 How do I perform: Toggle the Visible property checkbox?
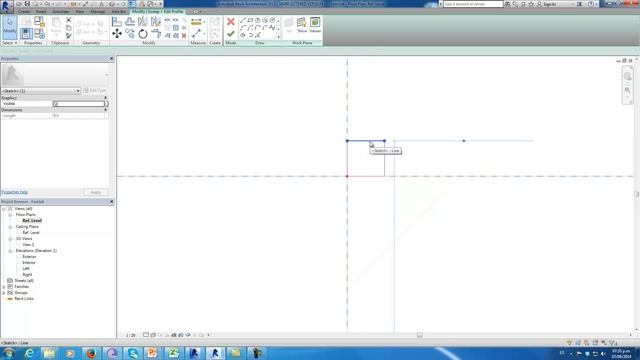(x=56, y=104)
